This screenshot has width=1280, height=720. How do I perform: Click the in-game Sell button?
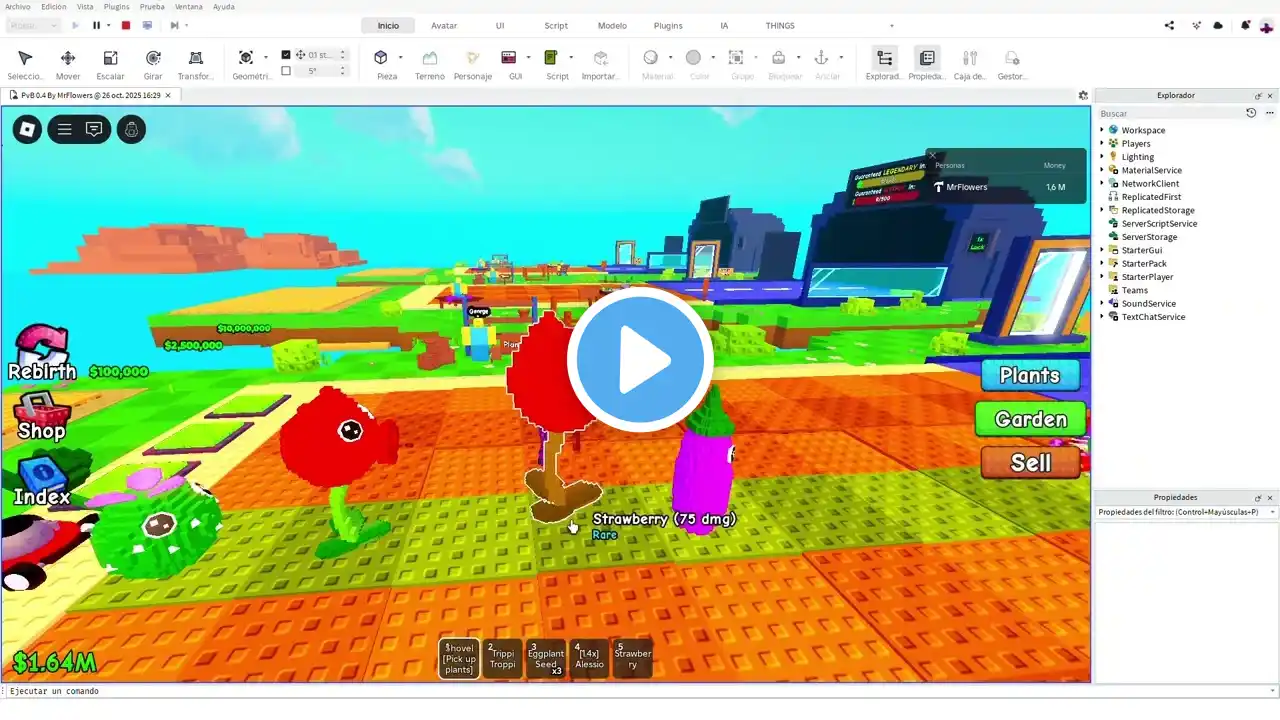pyautogui.click(x=1031, y=462)
